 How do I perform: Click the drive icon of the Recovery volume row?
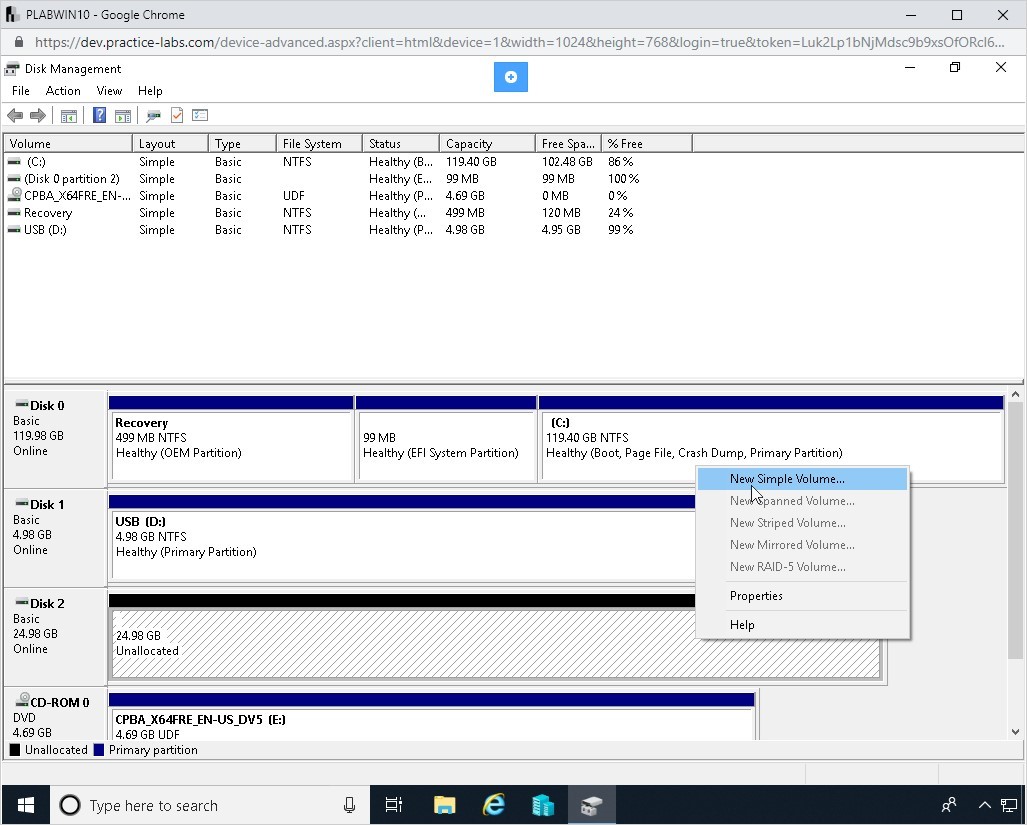14,213
